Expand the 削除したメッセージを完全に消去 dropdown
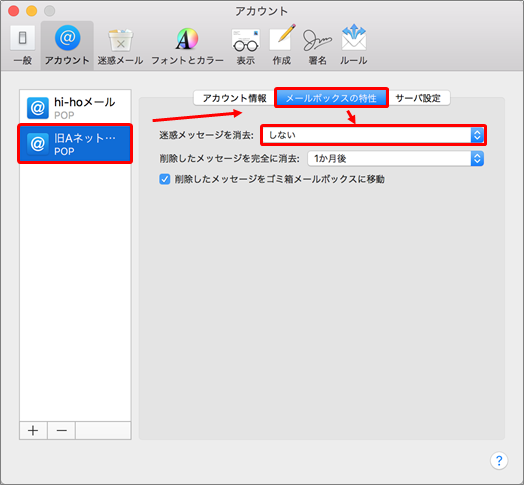The width and height of the screenshot is (524, 485). coord(396,158)
